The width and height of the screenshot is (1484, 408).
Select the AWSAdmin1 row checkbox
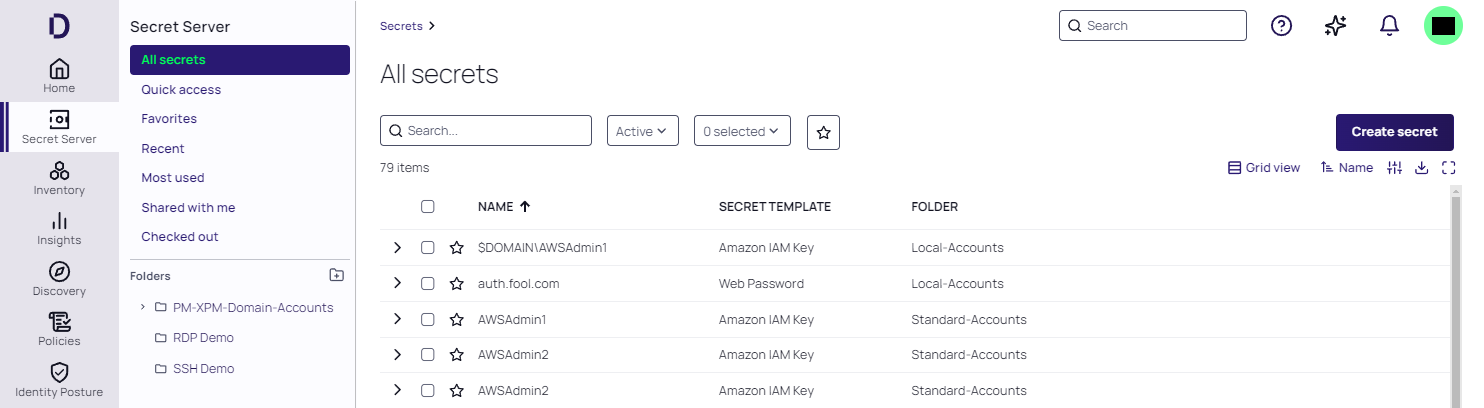point(428,320)
